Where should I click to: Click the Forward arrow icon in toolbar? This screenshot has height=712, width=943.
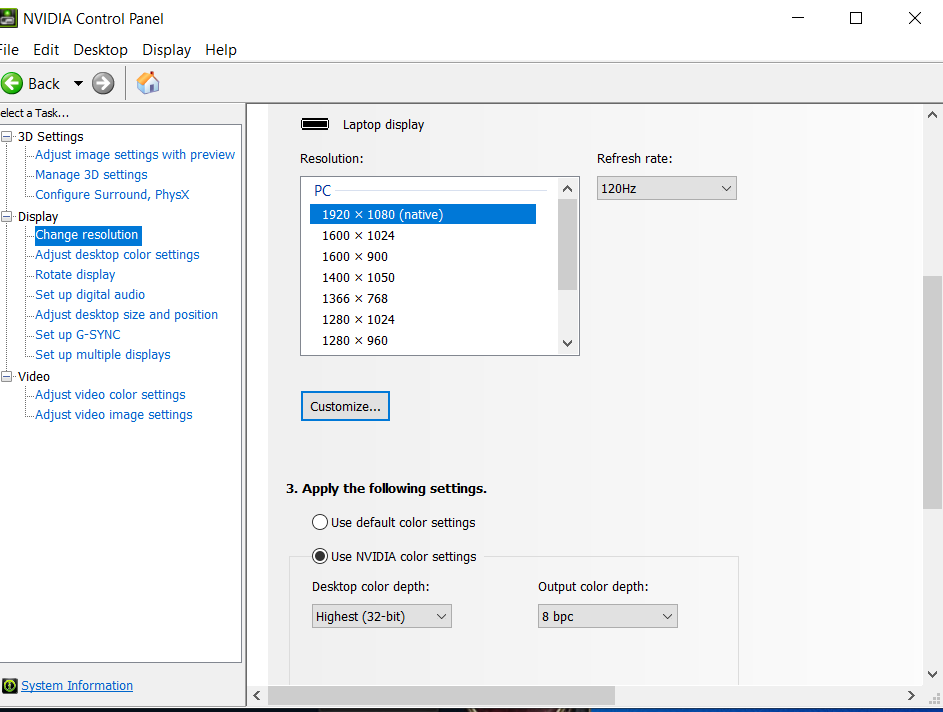[103, 84]
